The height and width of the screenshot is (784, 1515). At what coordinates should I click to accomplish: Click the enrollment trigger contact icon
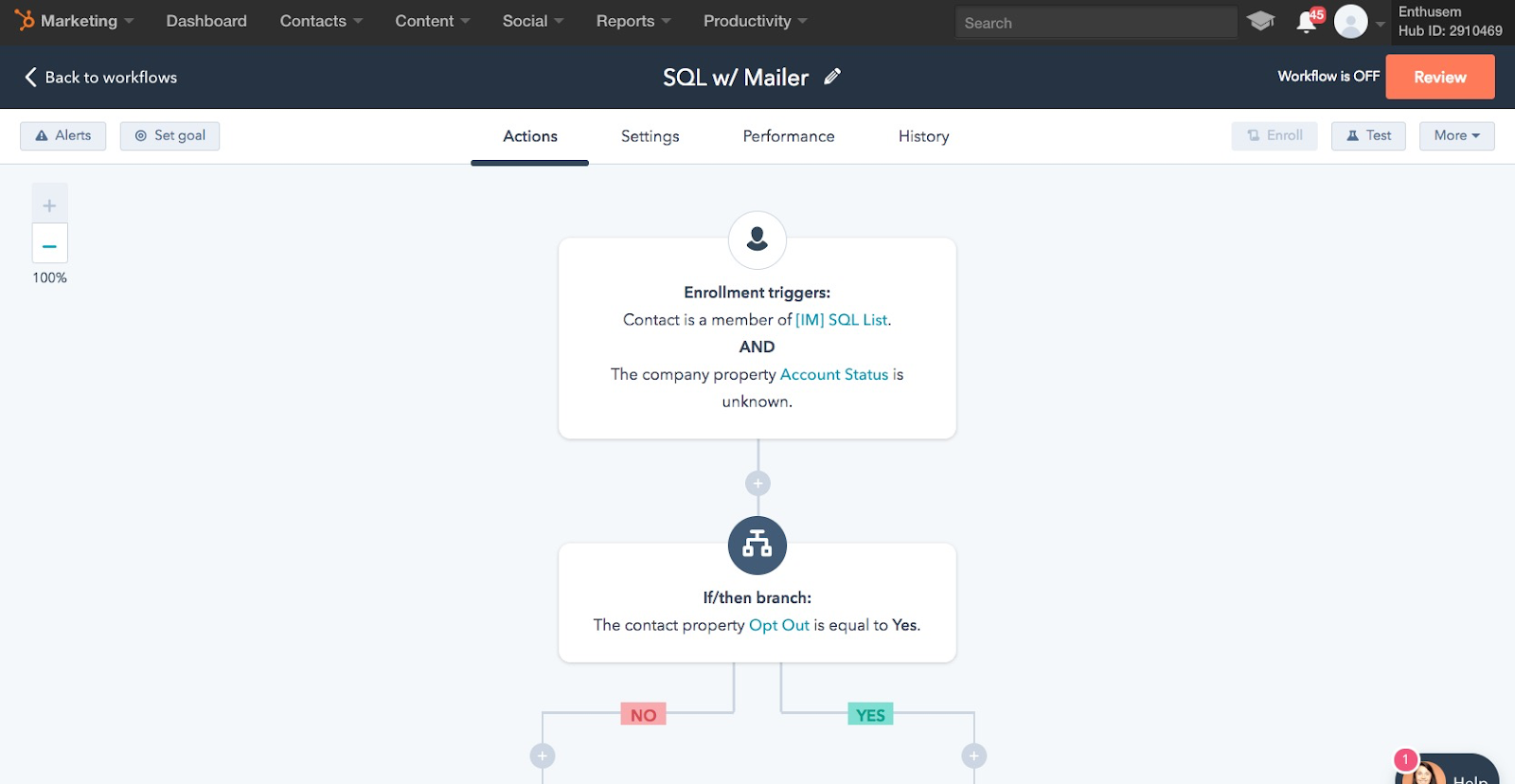click(757, 240)
